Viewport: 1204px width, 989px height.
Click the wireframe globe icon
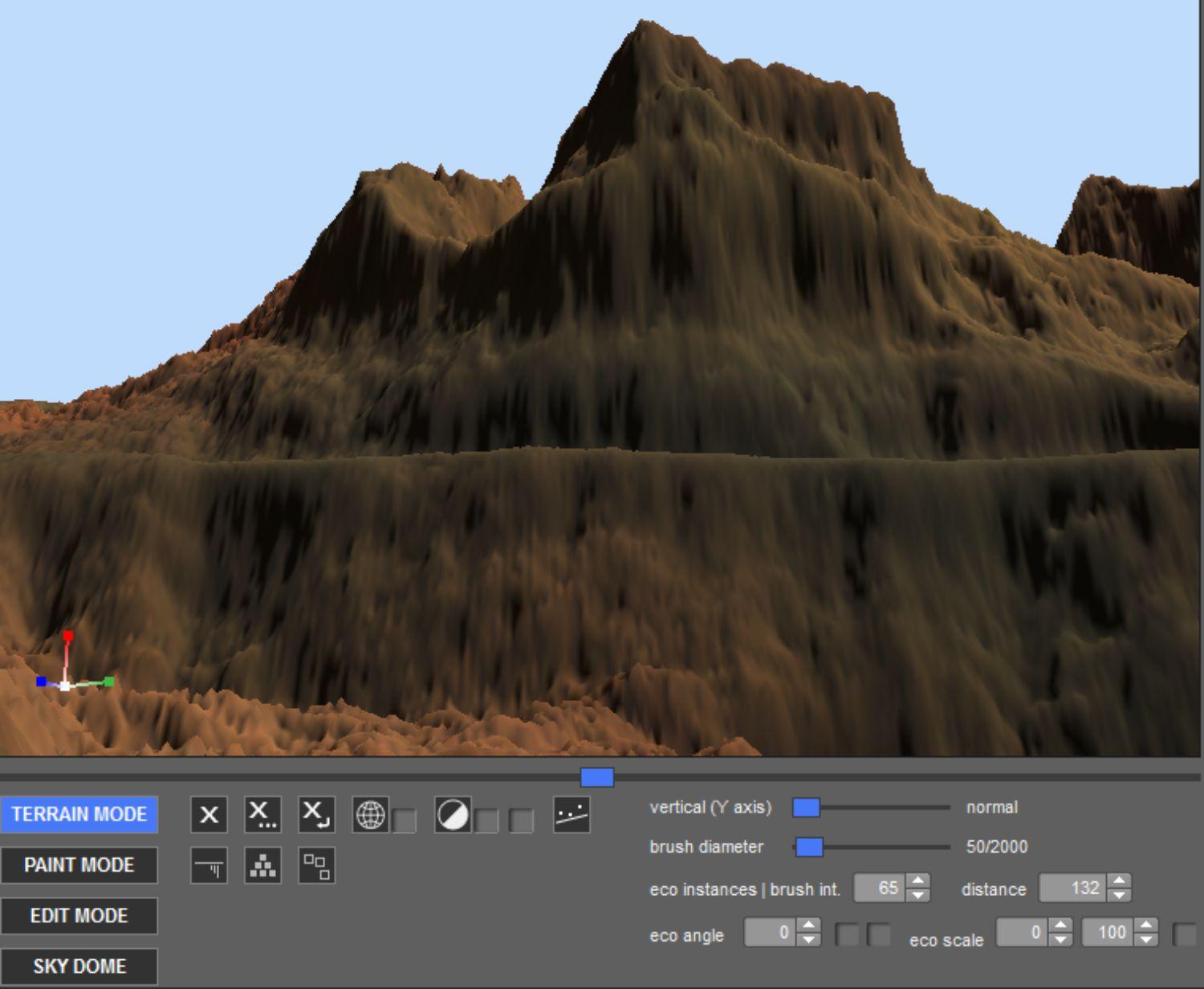[370, 815]
